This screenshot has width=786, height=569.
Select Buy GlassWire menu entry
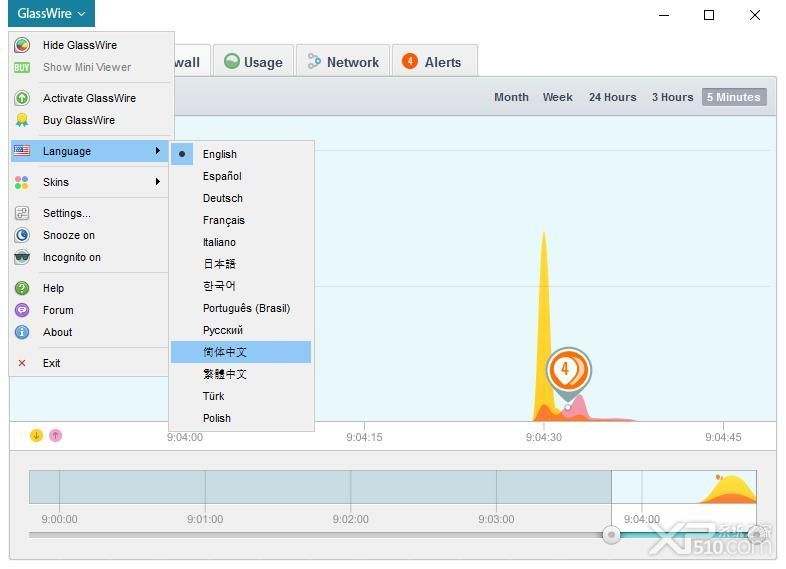coord(89,120)
